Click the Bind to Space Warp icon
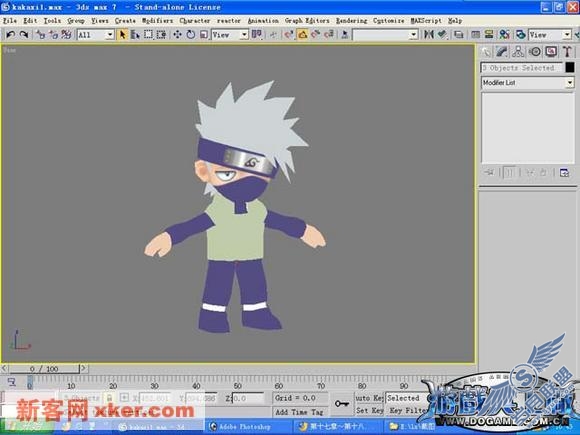Screen dimensions: 580x435 66,35
